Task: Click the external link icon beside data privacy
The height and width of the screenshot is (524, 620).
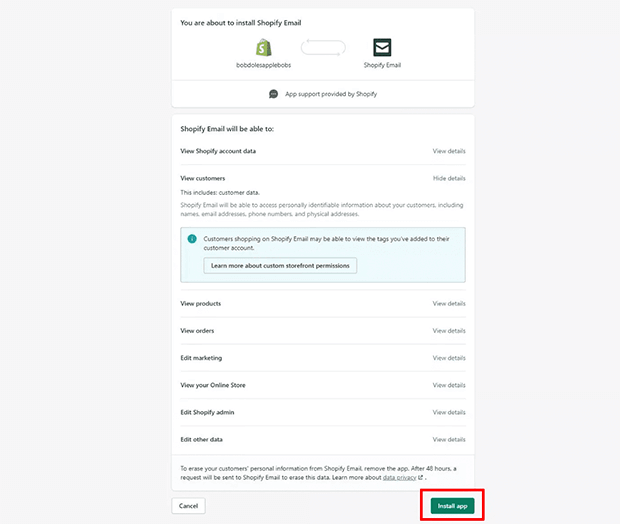Action: tap(420, 477)
